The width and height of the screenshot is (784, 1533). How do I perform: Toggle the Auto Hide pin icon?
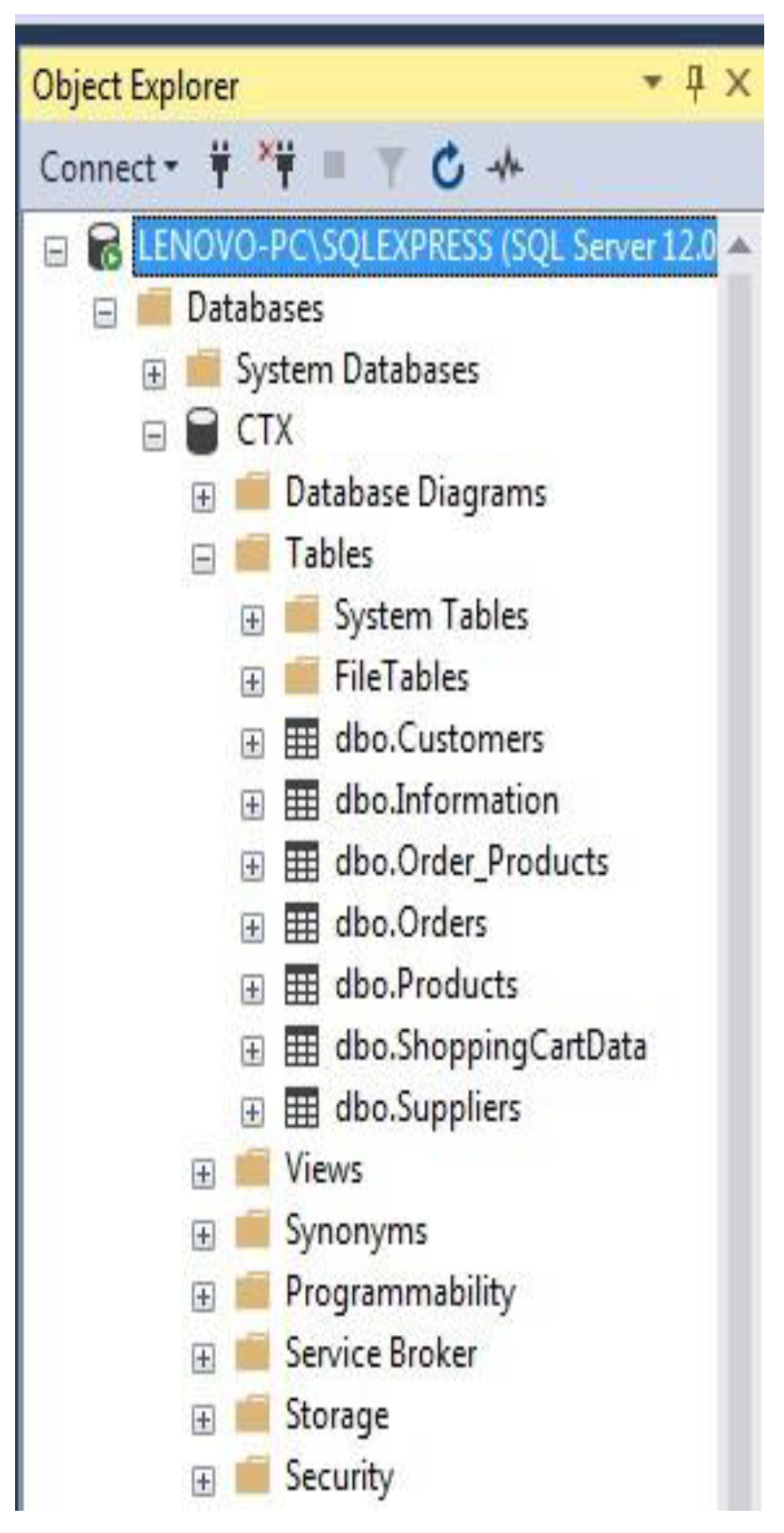[695, 82]
